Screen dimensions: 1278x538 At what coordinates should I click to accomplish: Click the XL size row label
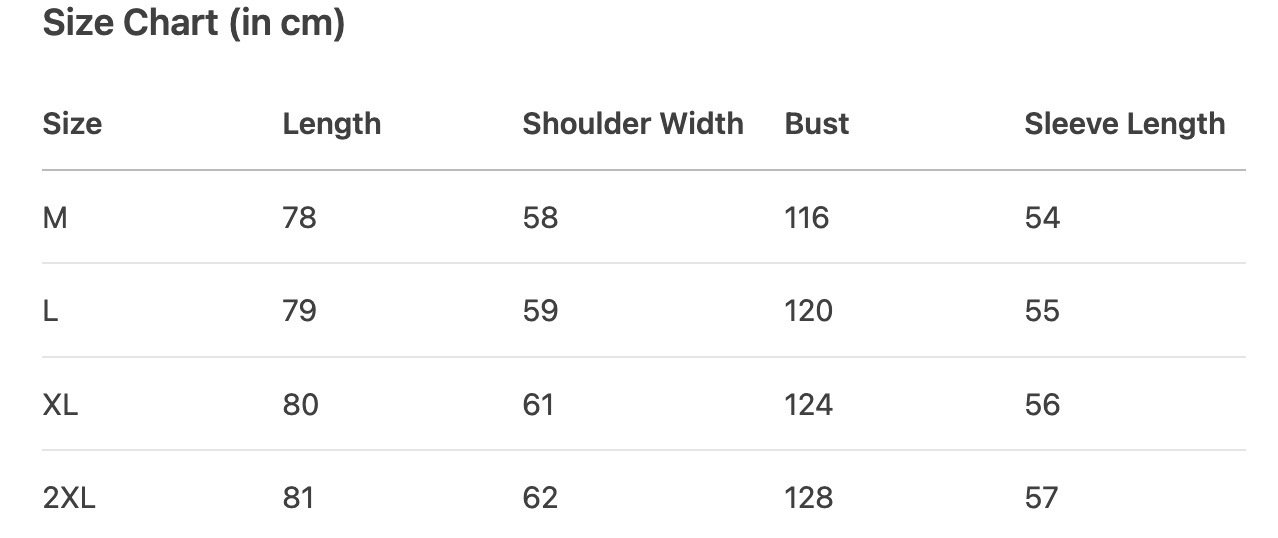[x=60, y=405]
